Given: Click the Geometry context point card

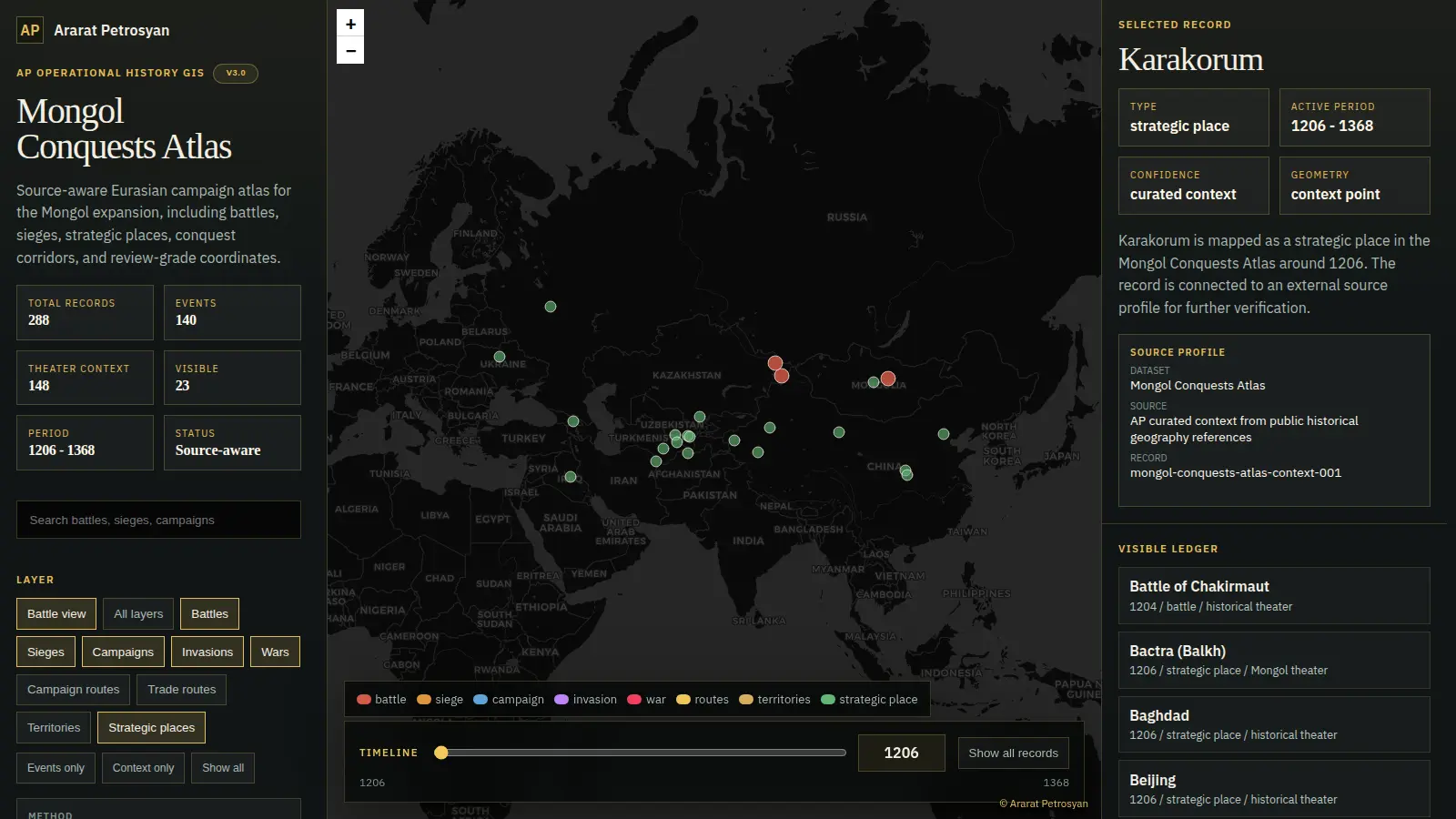Looking at the screenshot, I should (x=1355, y=186).
